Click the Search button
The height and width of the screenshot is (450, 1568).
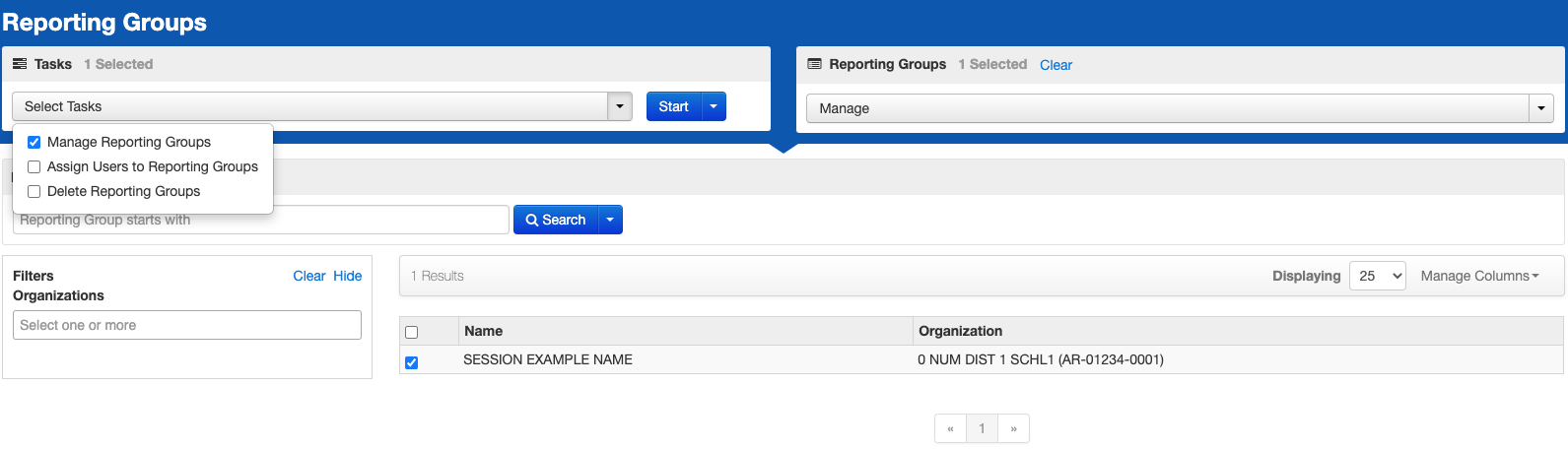(x=556, y=220)
